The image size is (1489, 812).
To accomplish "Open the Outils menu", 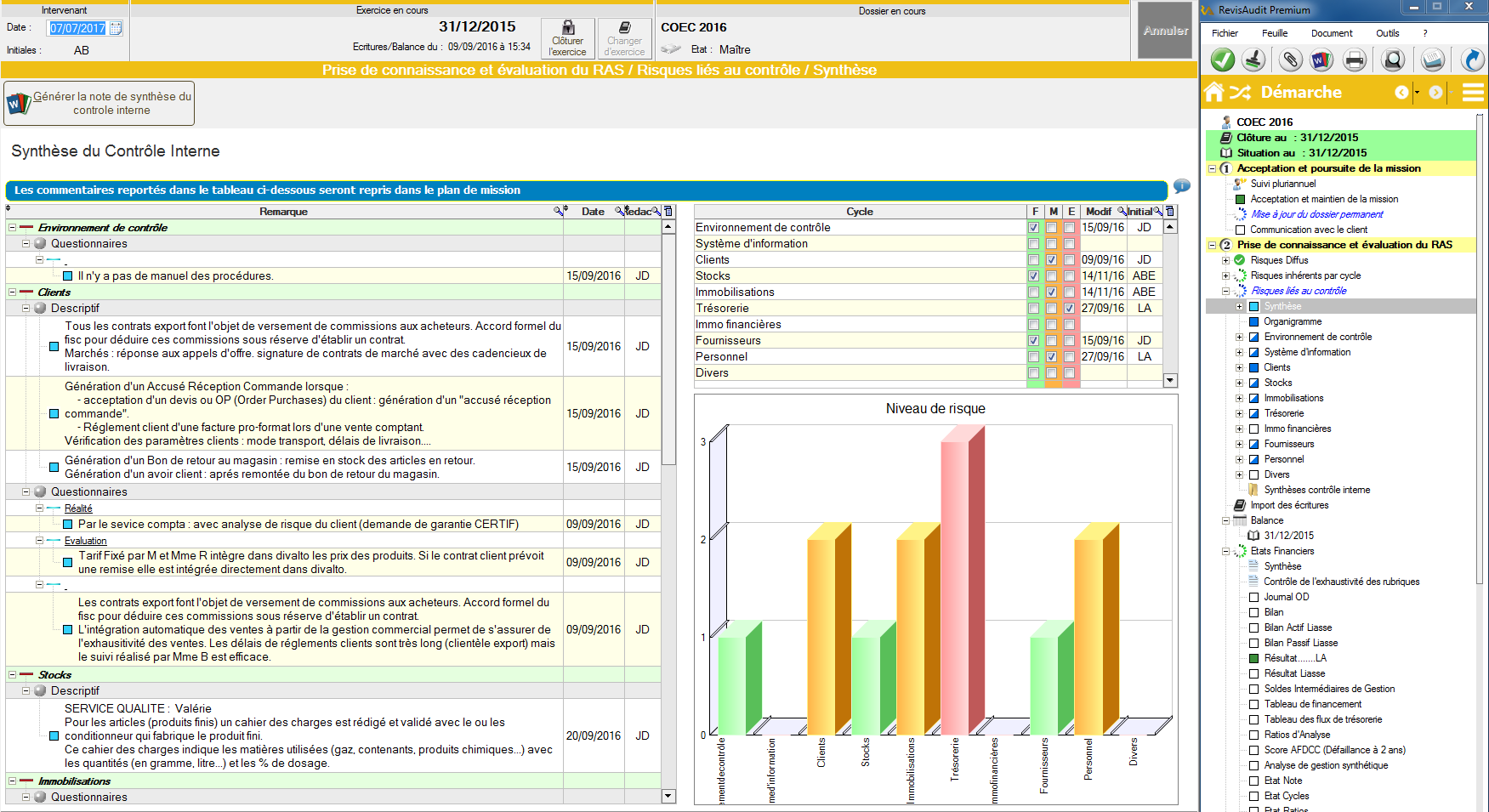I will 1387,33.
